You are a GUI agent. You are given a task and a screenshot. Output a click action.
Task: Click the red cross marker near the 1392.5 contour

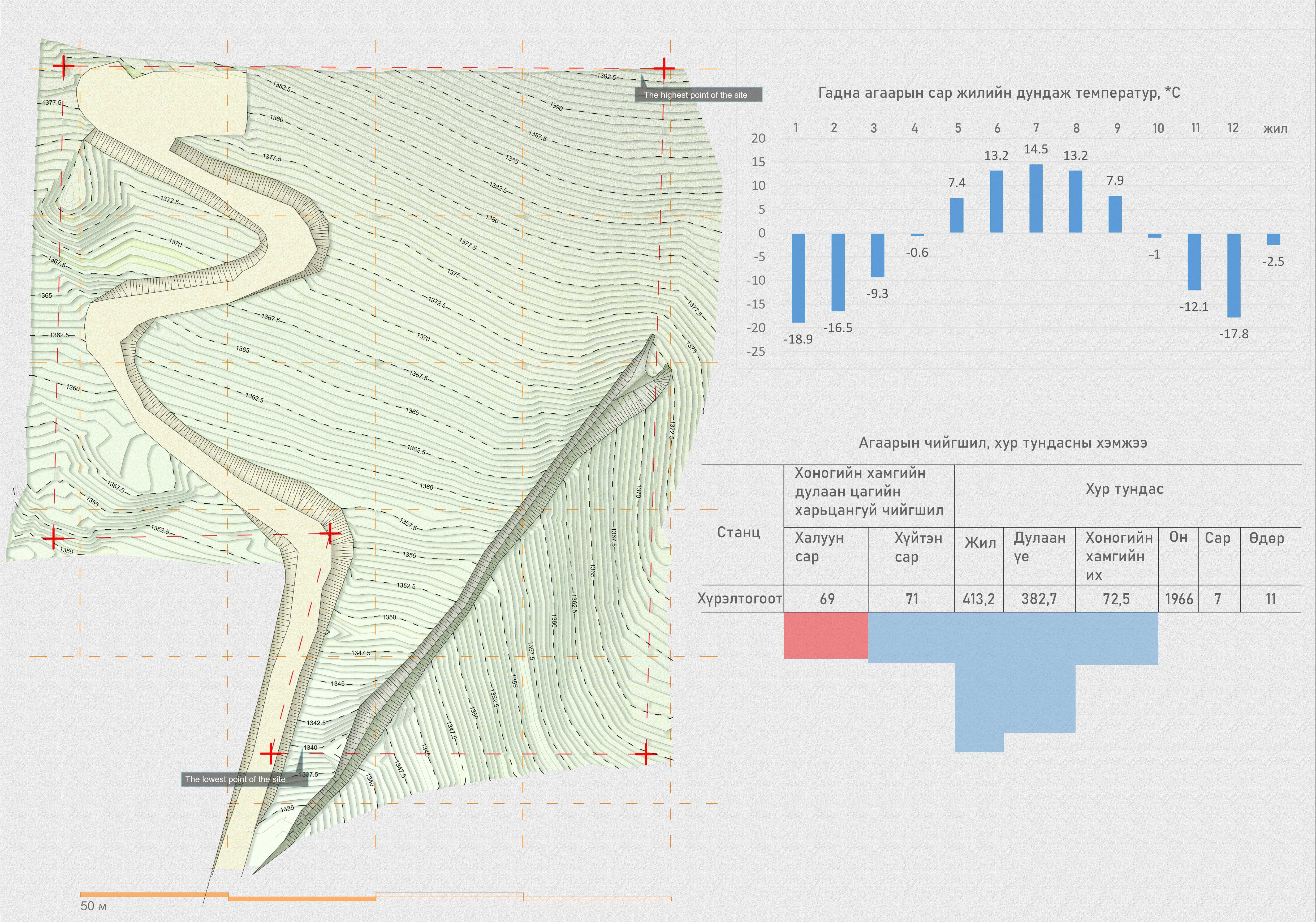(664, 69)
